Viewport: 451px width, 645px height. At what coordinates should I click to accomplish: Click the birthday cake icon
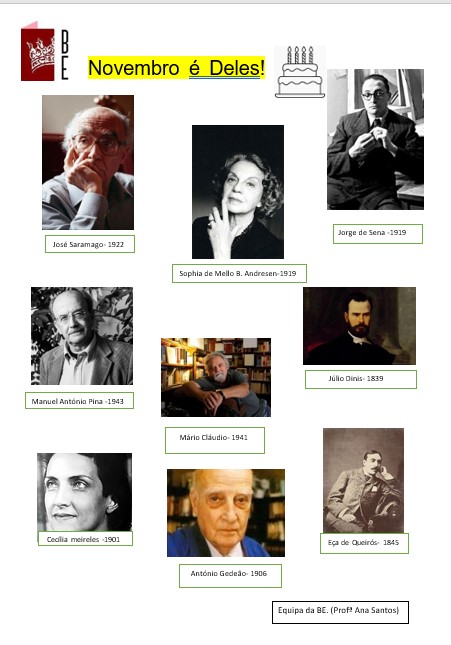coord(300,72)
